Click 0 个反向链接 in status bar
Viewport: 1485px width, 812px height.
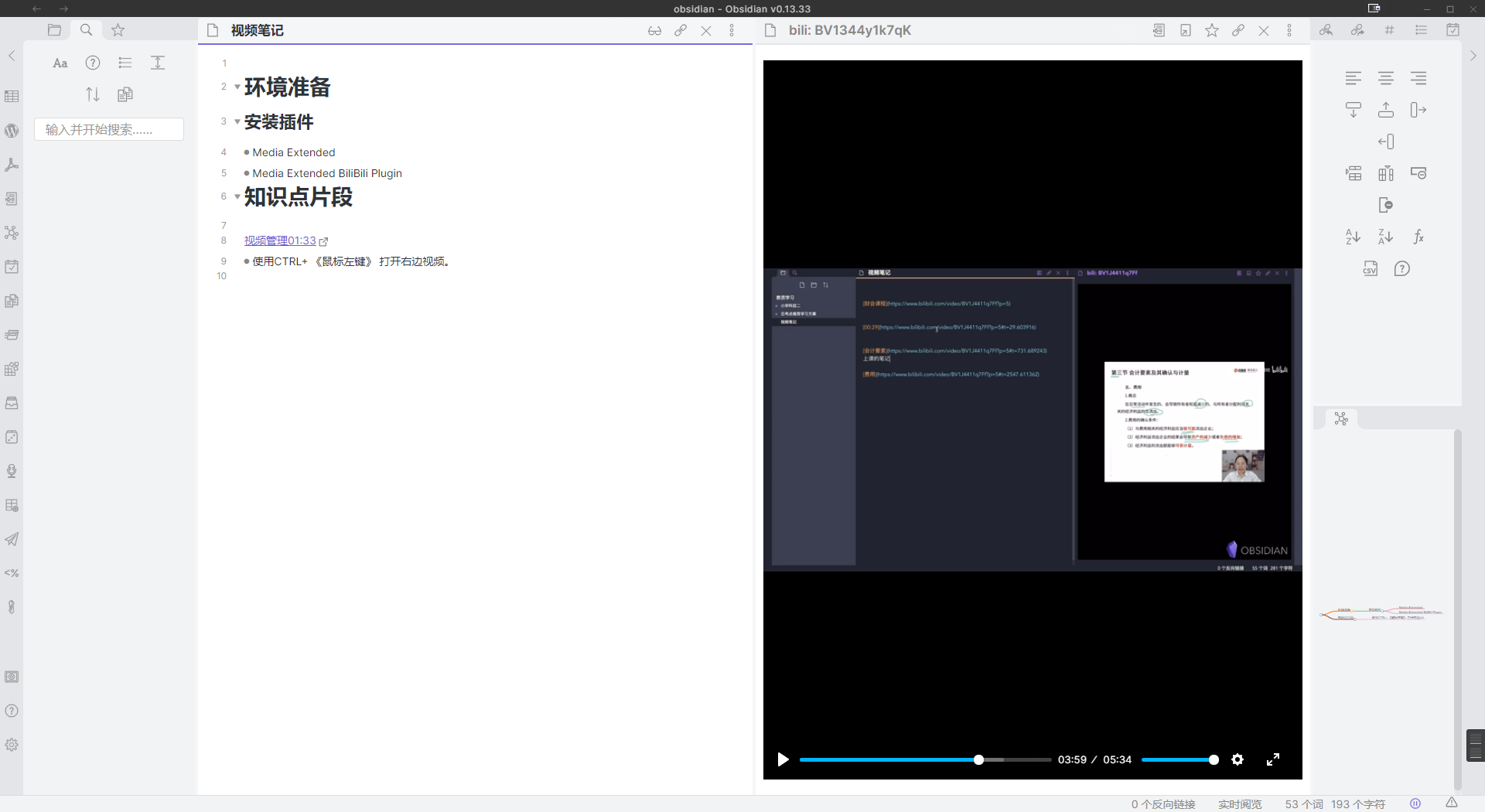pyautogui.click(x=1163, y=804)
